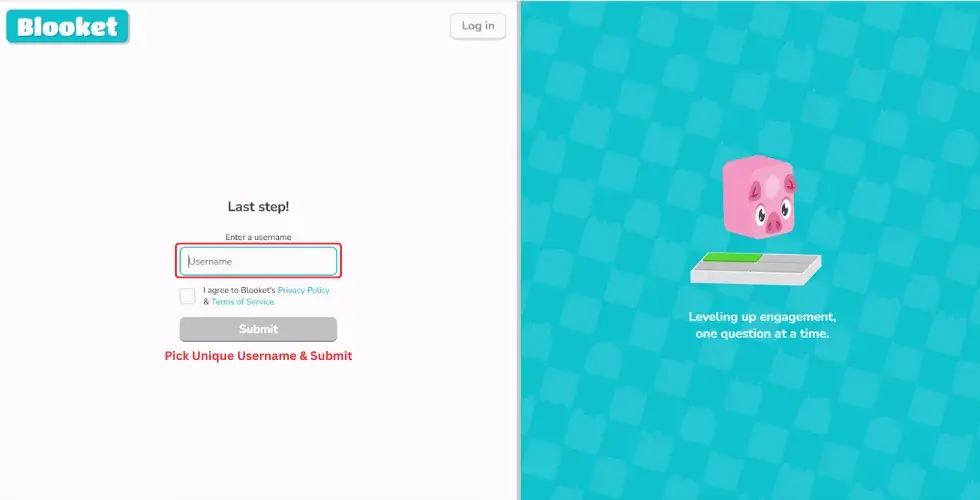
Task: Click the Blooket logo
Action: [x=68, y=27]
